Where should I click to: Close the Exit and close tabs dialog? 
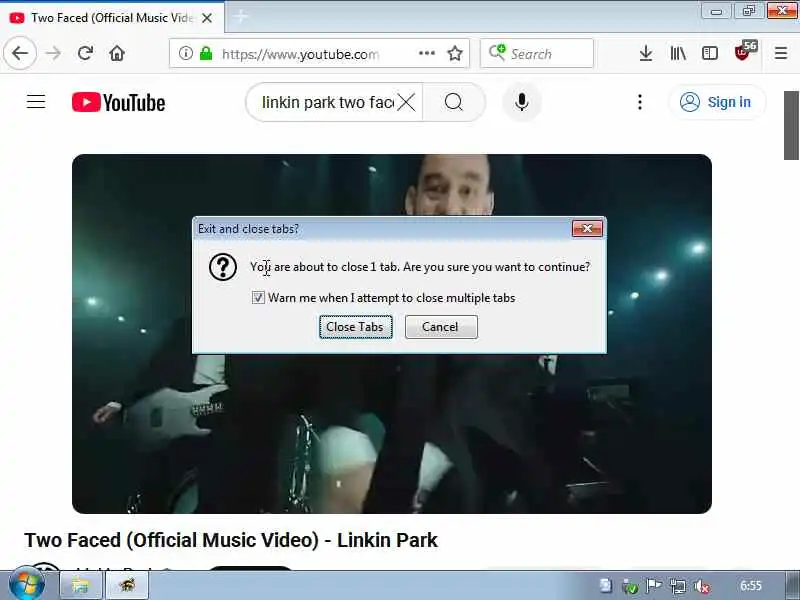tap(587, 229)
